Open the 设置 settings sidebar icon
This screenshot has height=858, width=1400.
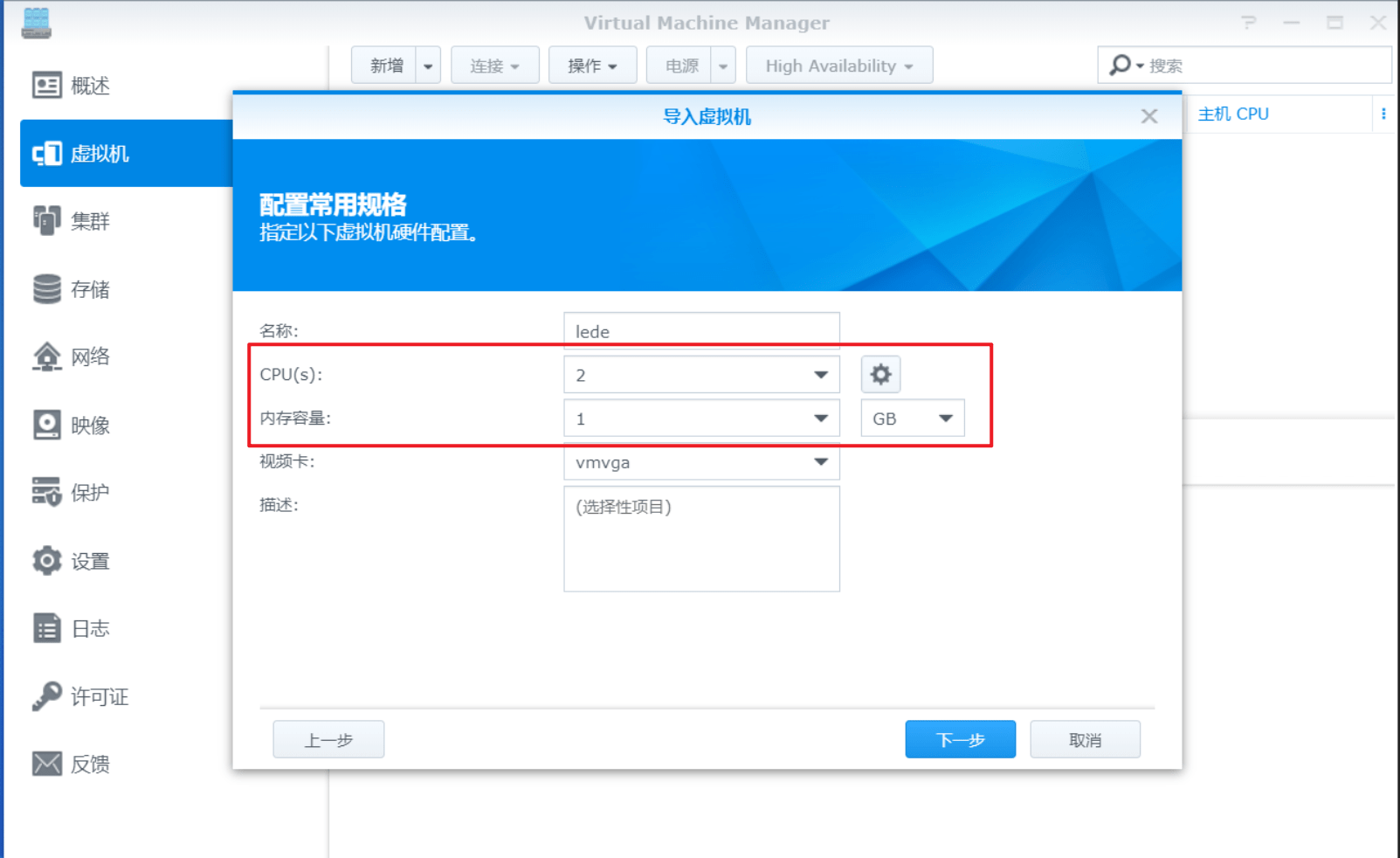47,560
